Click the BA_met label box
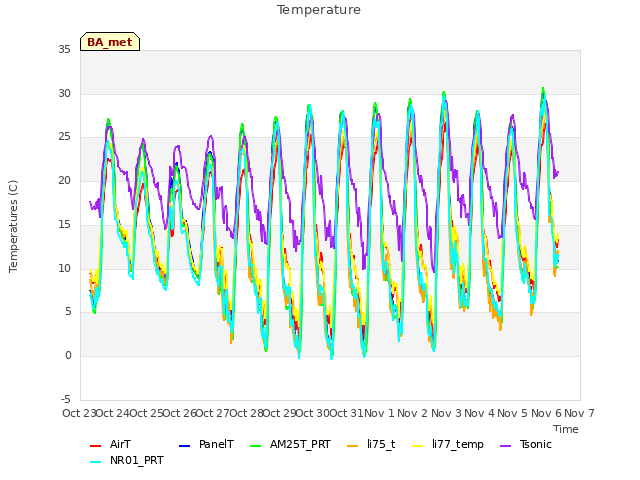 [110, 42]
